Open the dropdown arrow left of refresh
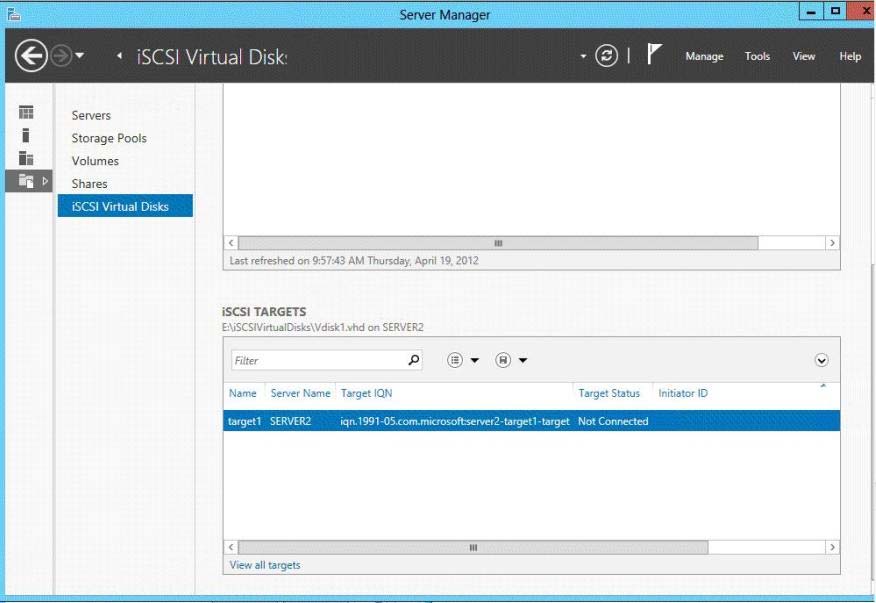 [x=583, y=56]
